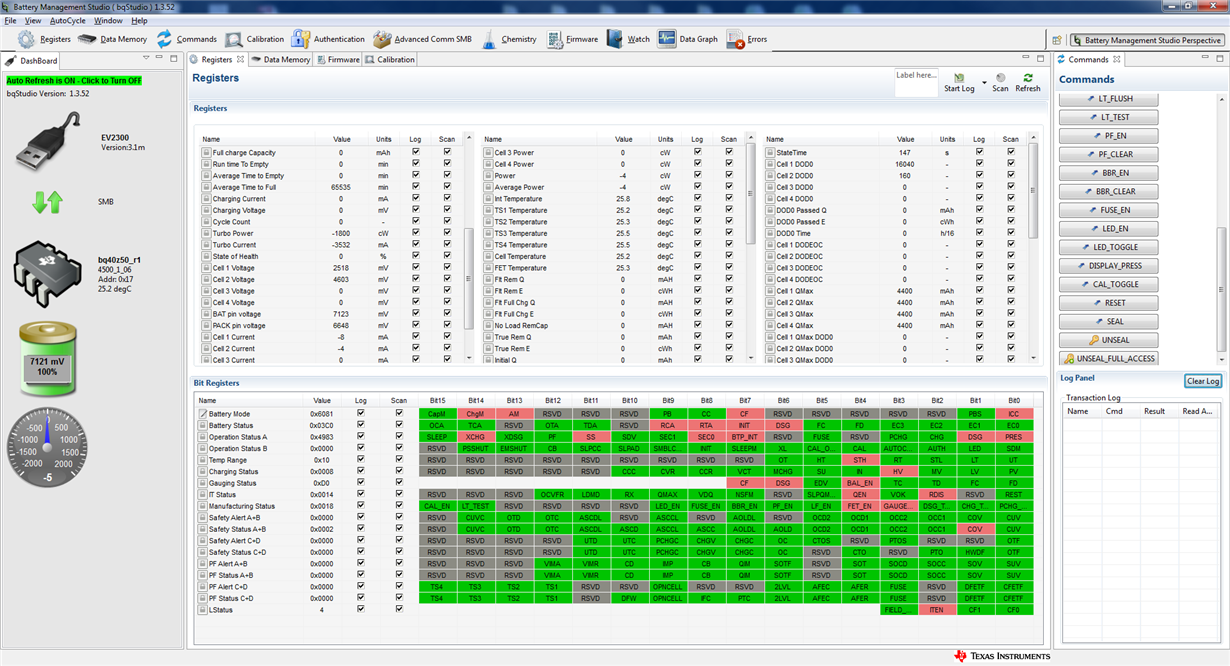Click the Open Perspective icon

[x=1057, y=40]
